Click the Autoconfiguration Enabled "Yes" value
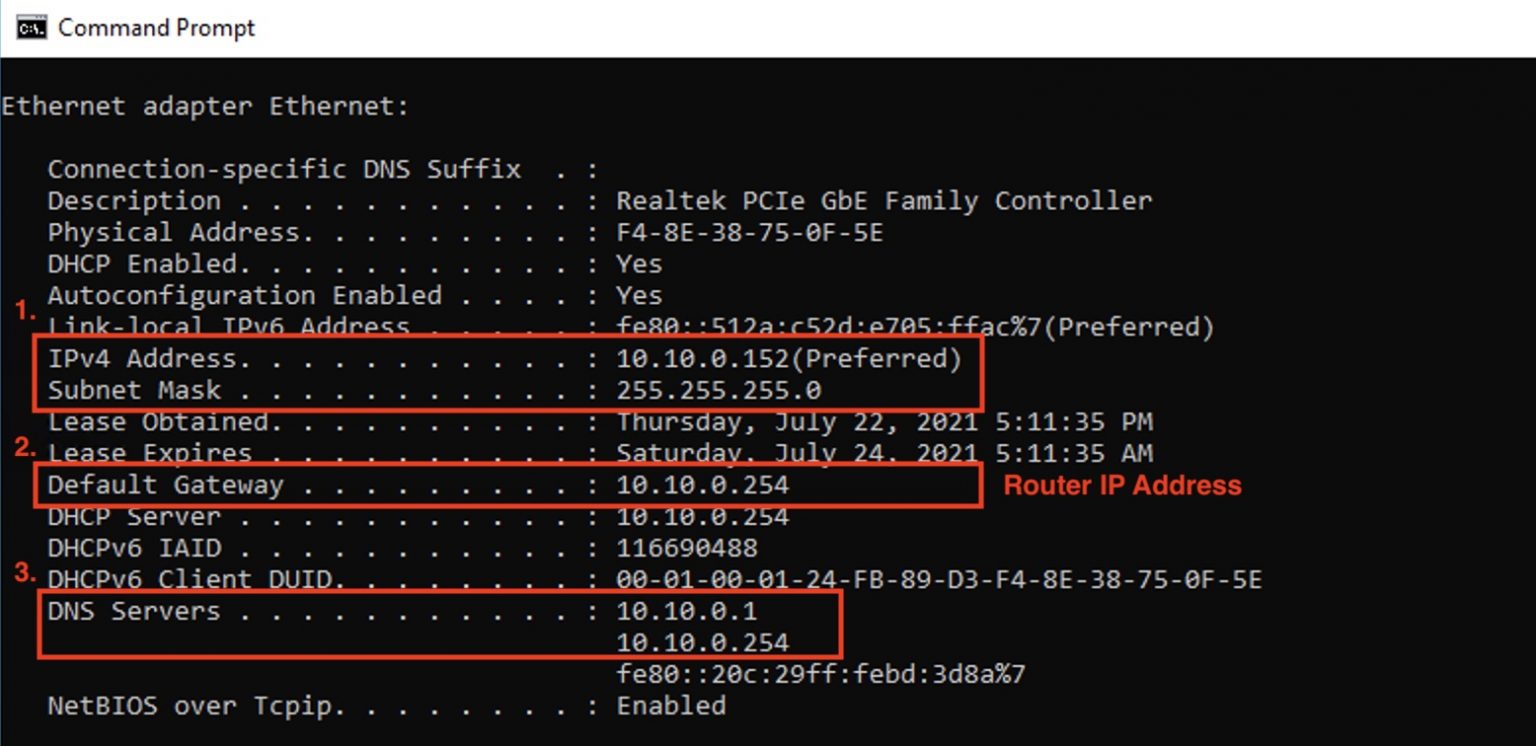 click(x=639, y=296)
